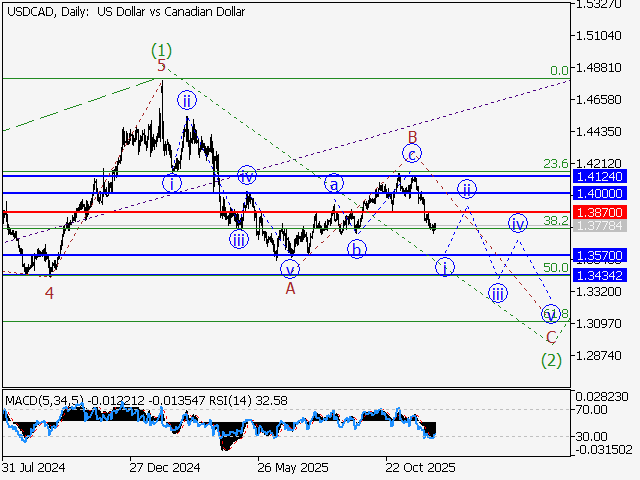Click the green (1) wave label
Viewport: 640px width, 480px height.
pos(162,49)
